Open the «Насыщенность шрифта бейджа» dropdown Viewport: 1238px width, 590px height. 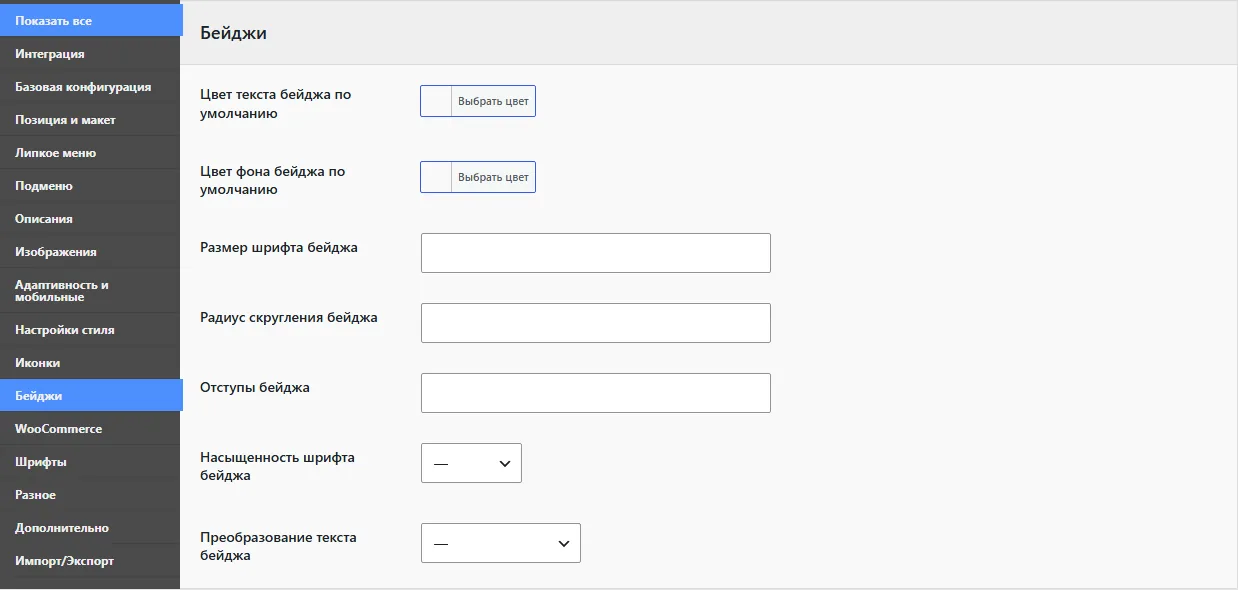point(471,463)
